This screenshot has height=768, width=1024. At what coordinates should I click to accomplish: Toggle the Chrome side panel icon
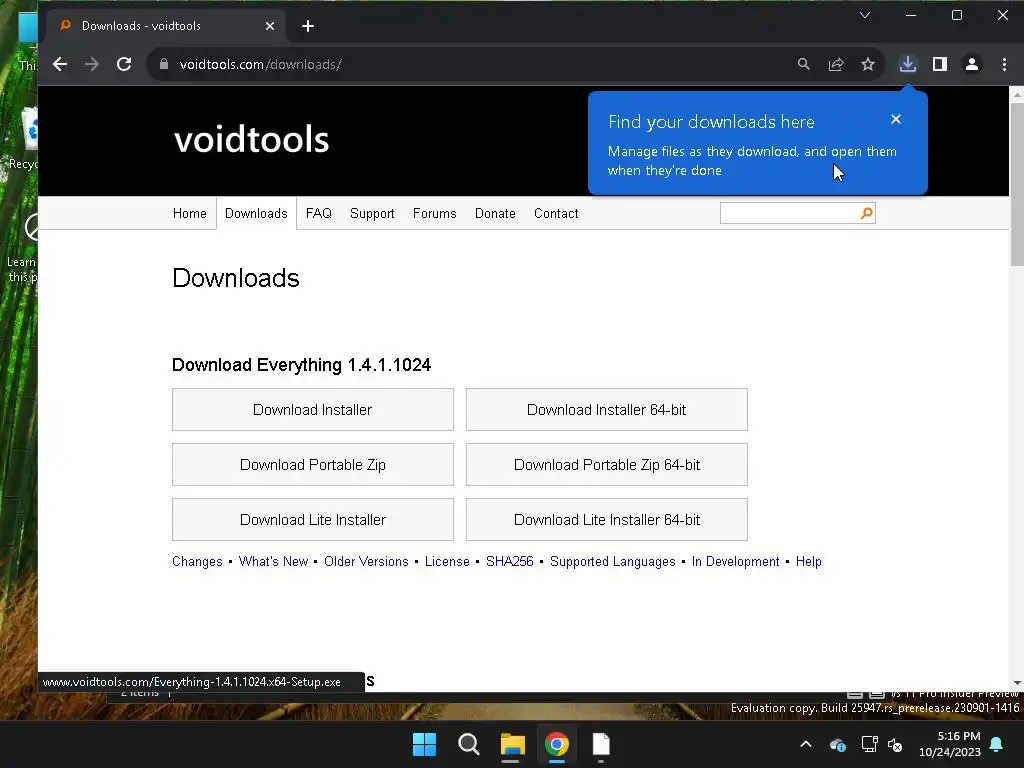(940, 64)
